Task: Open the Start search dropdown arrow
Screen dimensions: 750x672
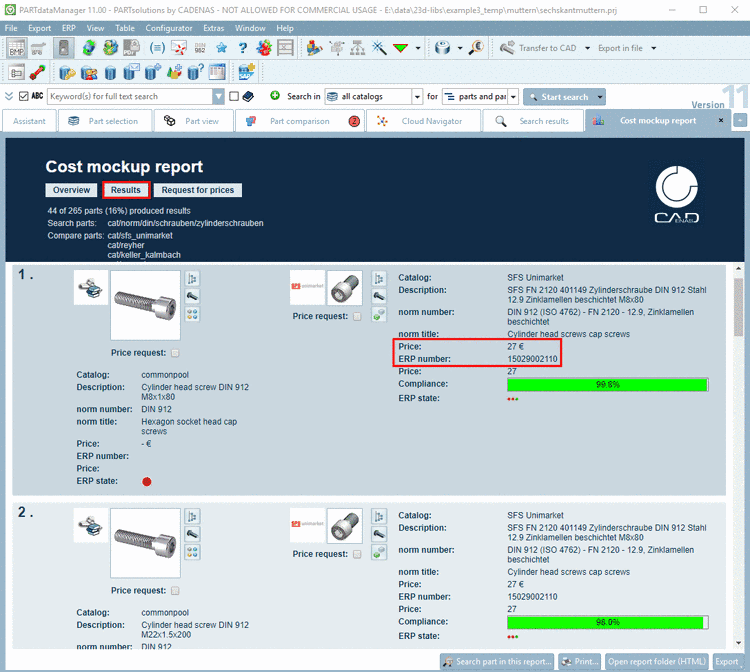Action: click(x=600, y=97)
